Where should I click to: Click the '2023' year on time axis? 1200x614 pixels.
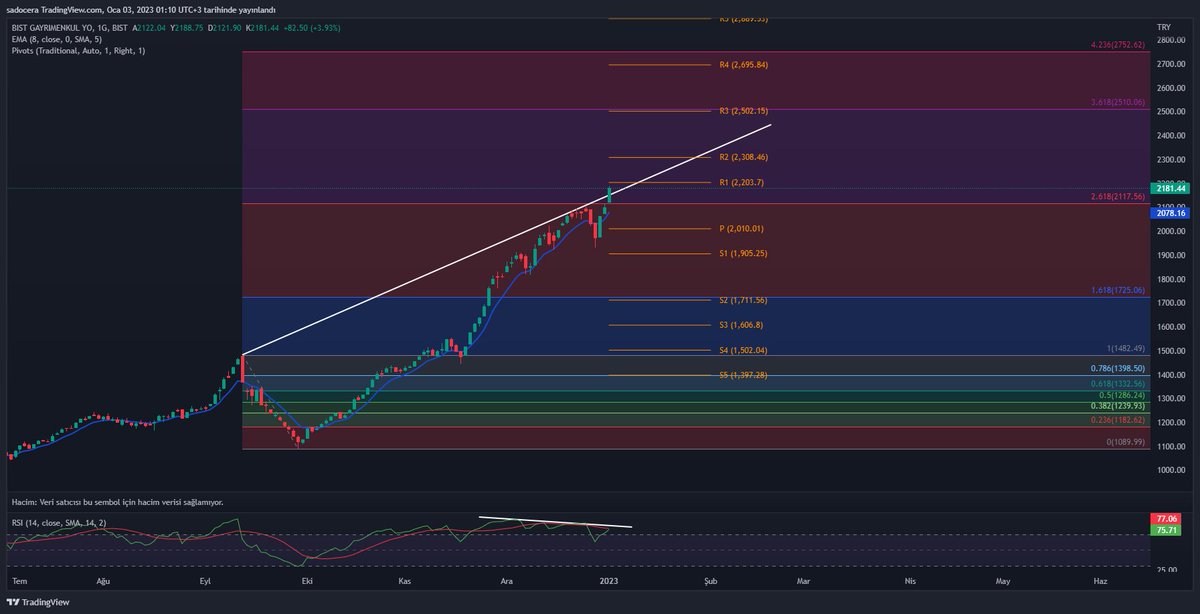coord(608,580)
